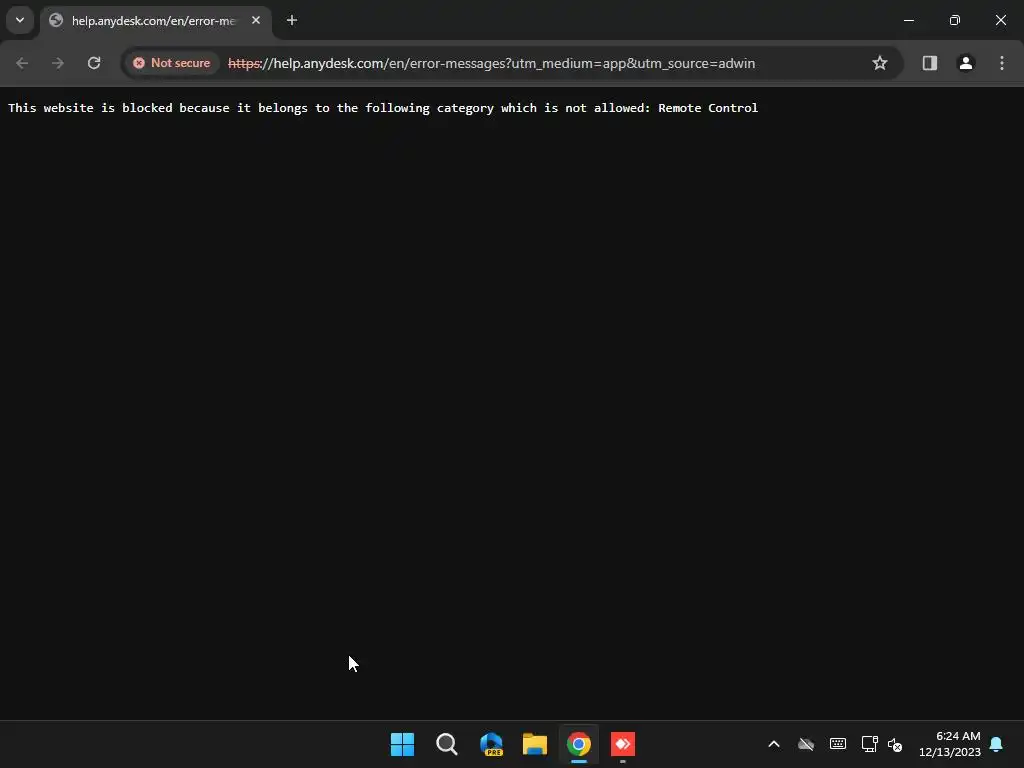Open the Chrome three-dot menu
This screenshot has width=1024, height=768.
pyautogui.click(x=1002, y=63)
